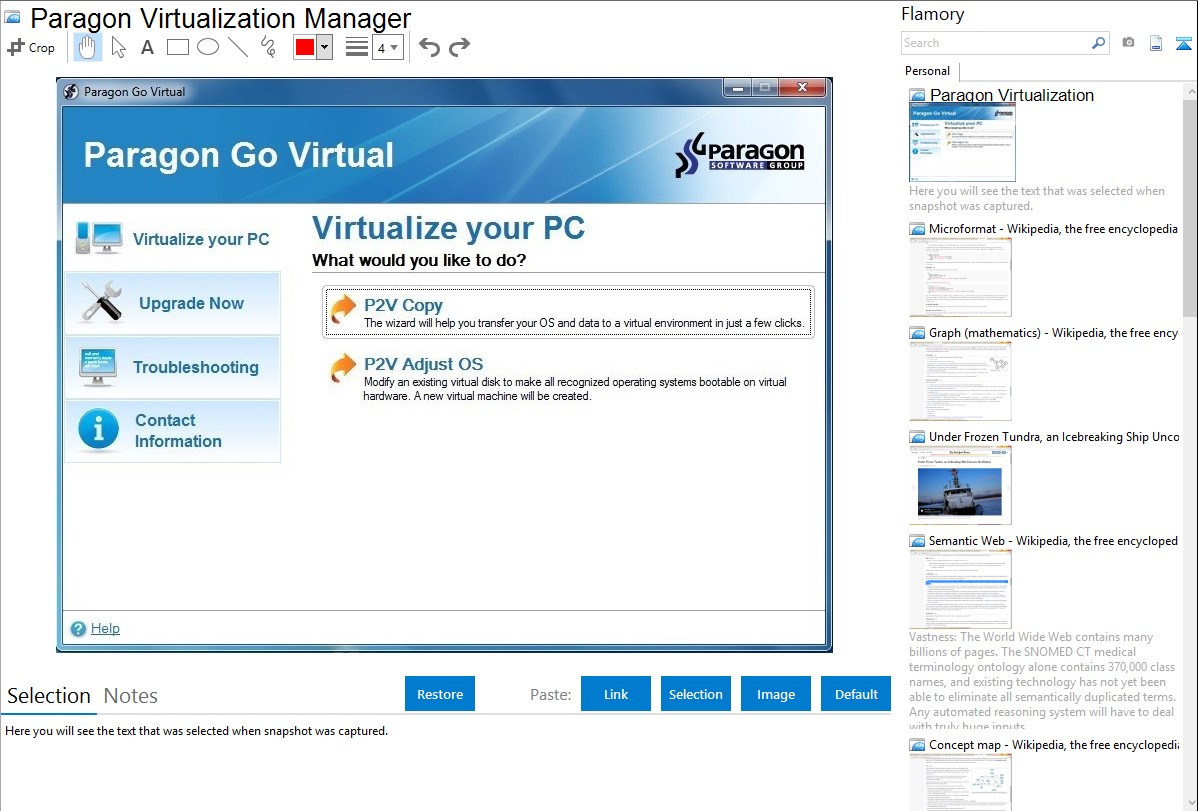Click the Paragon Software Group logo
Viewport: 1198px width, 811px height.
740,154
